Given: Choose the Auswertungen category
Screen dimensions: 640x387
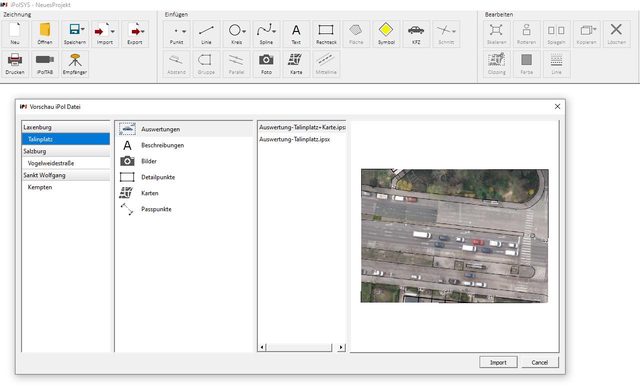Looking at the screenshot, I should tap(184, 129).
